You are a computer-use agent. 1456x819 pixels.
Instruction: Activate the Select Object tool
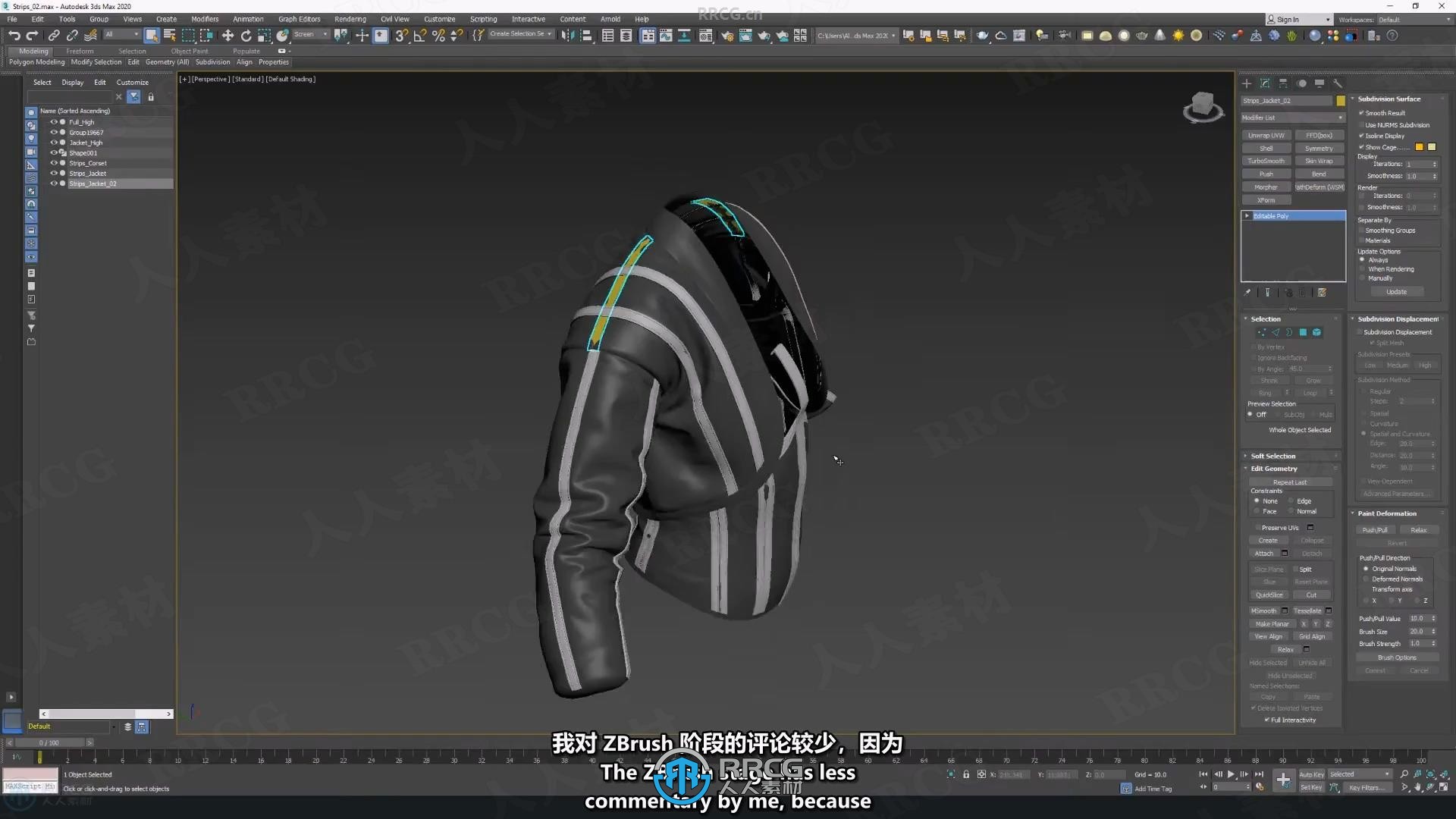(x=152, y=36)
